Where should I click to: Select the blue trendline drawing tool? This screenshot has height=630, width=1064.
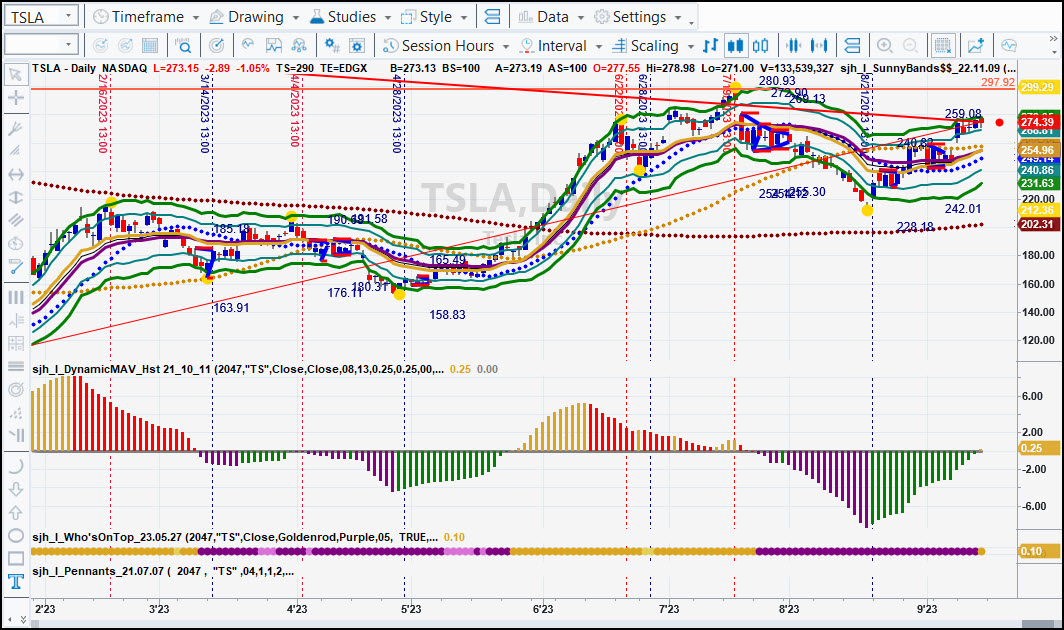coord(15,267)
